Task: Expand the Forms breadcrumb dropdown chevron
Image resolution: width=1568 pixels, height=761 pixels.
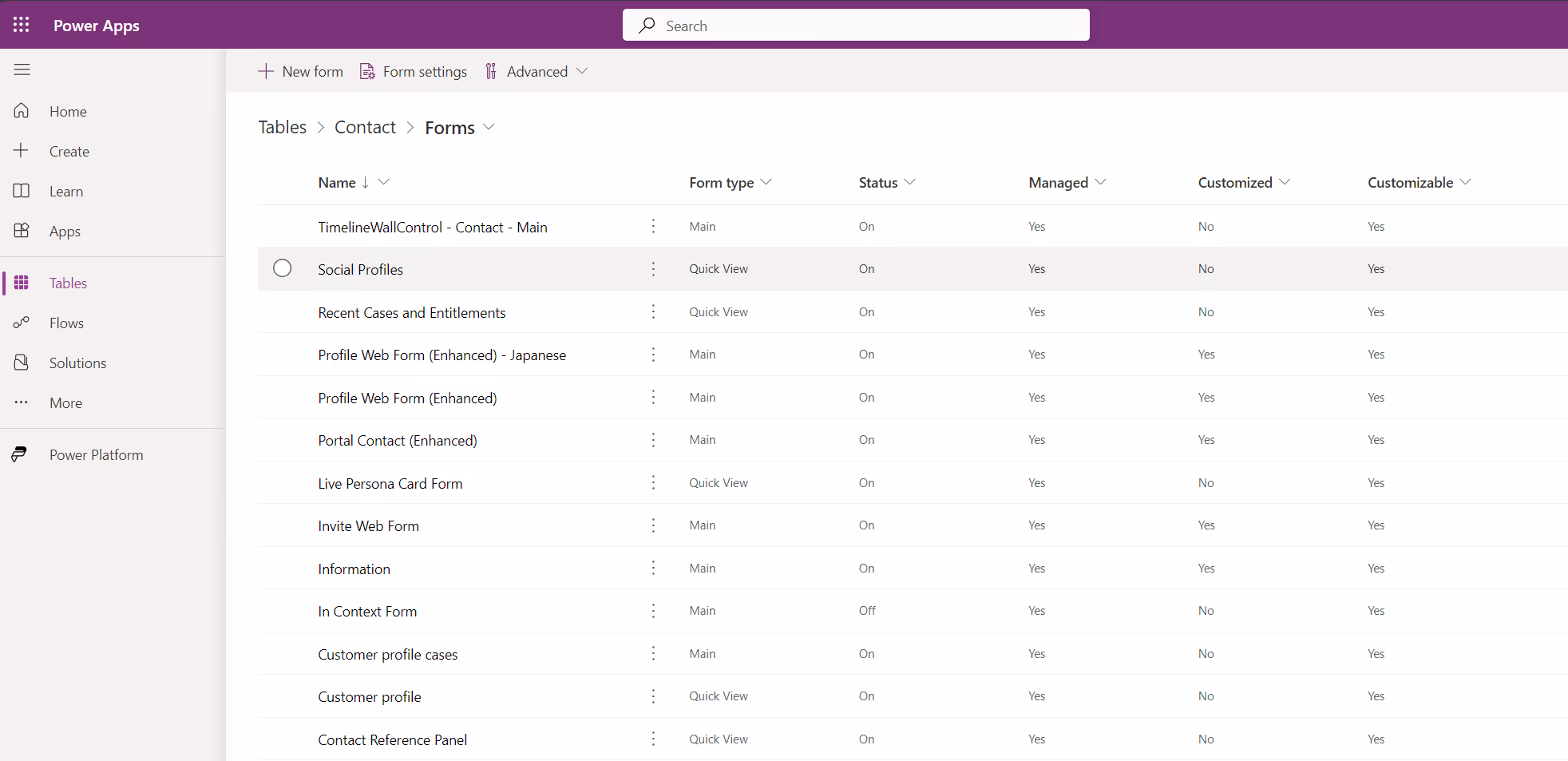Action: point(489,127)
